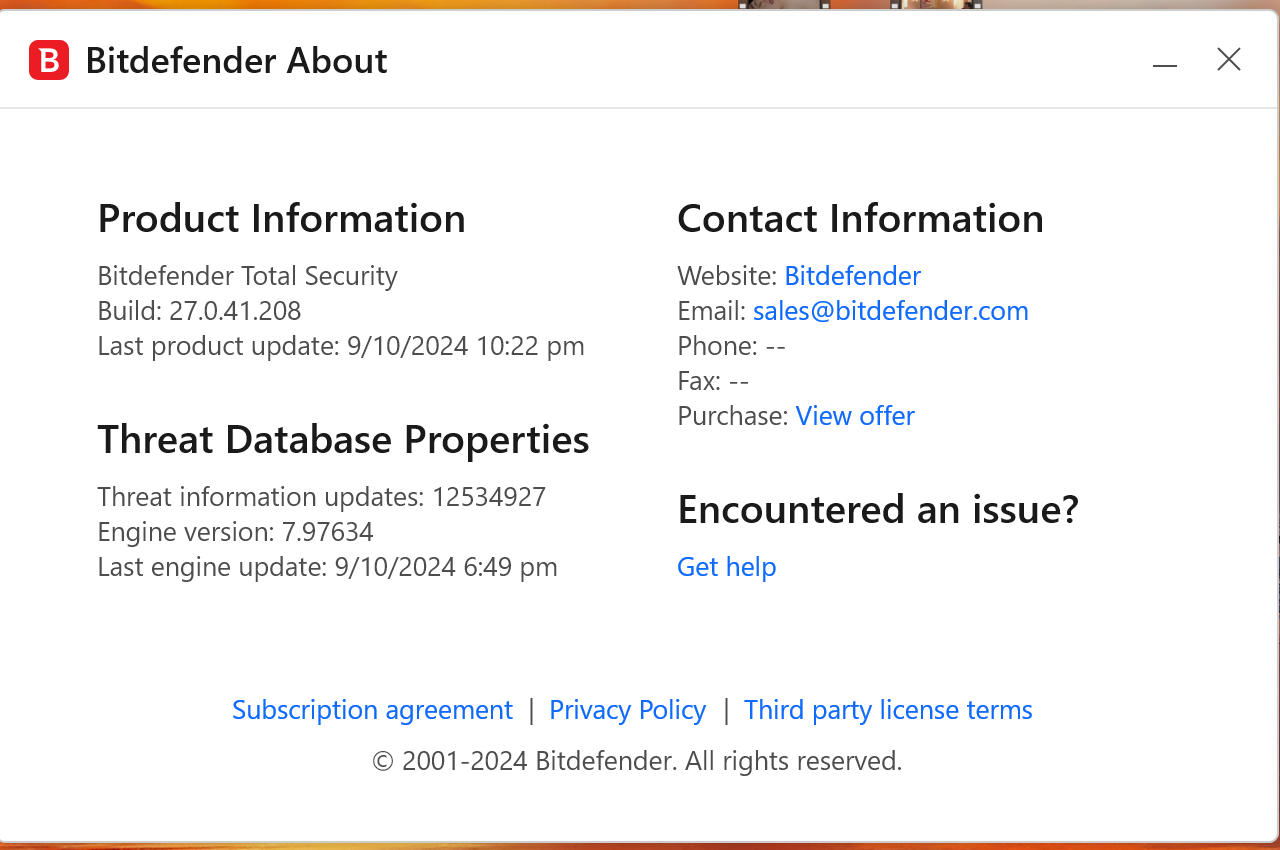
Task: Click the Last product update line
Action: pyautogui.click(x=341, y=346)
